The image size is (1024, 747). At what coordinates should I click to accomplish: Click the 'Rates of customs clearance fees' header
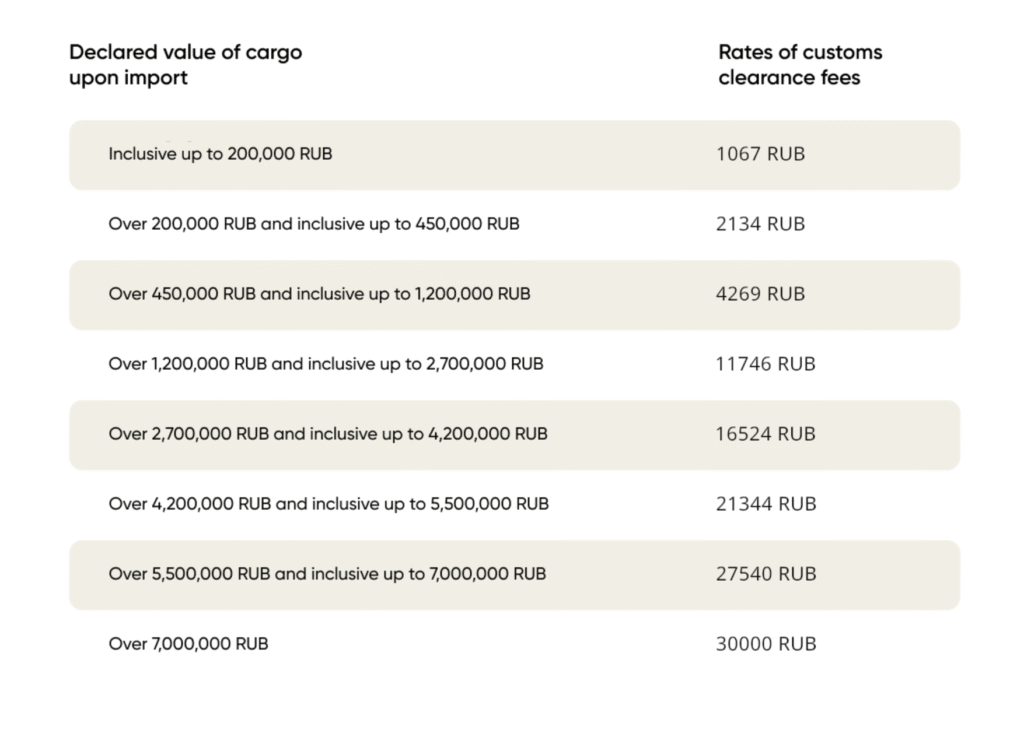[800, 64]
